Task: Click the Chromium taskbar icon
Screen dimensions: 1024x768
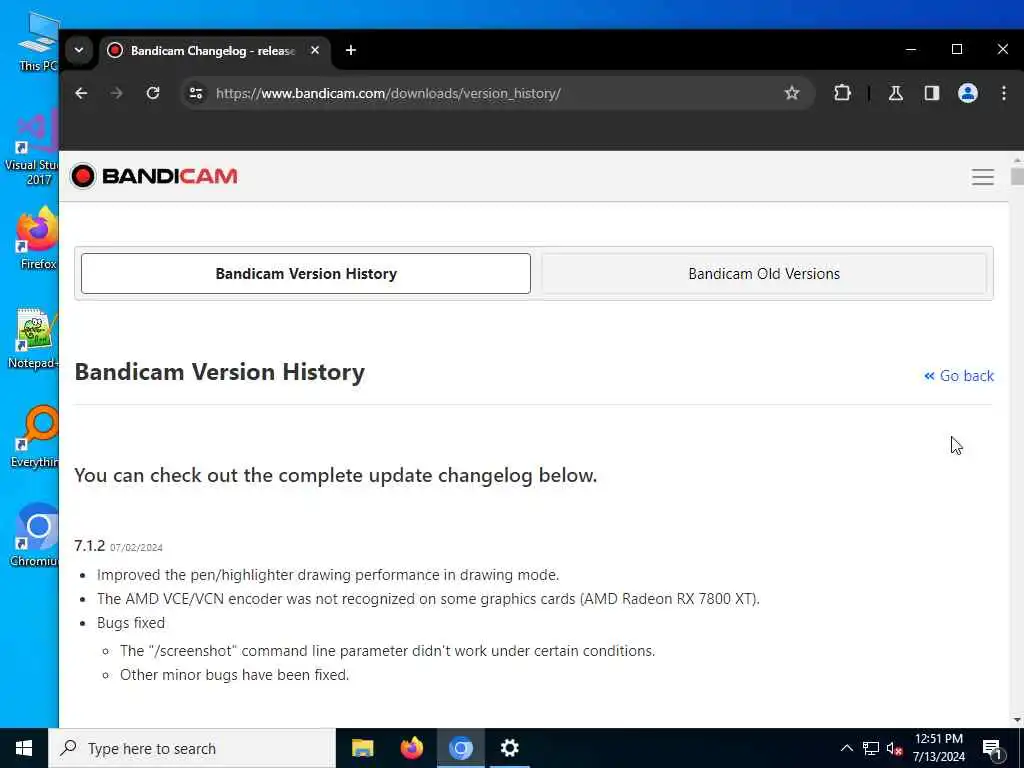Action: (x=460, y=748)
